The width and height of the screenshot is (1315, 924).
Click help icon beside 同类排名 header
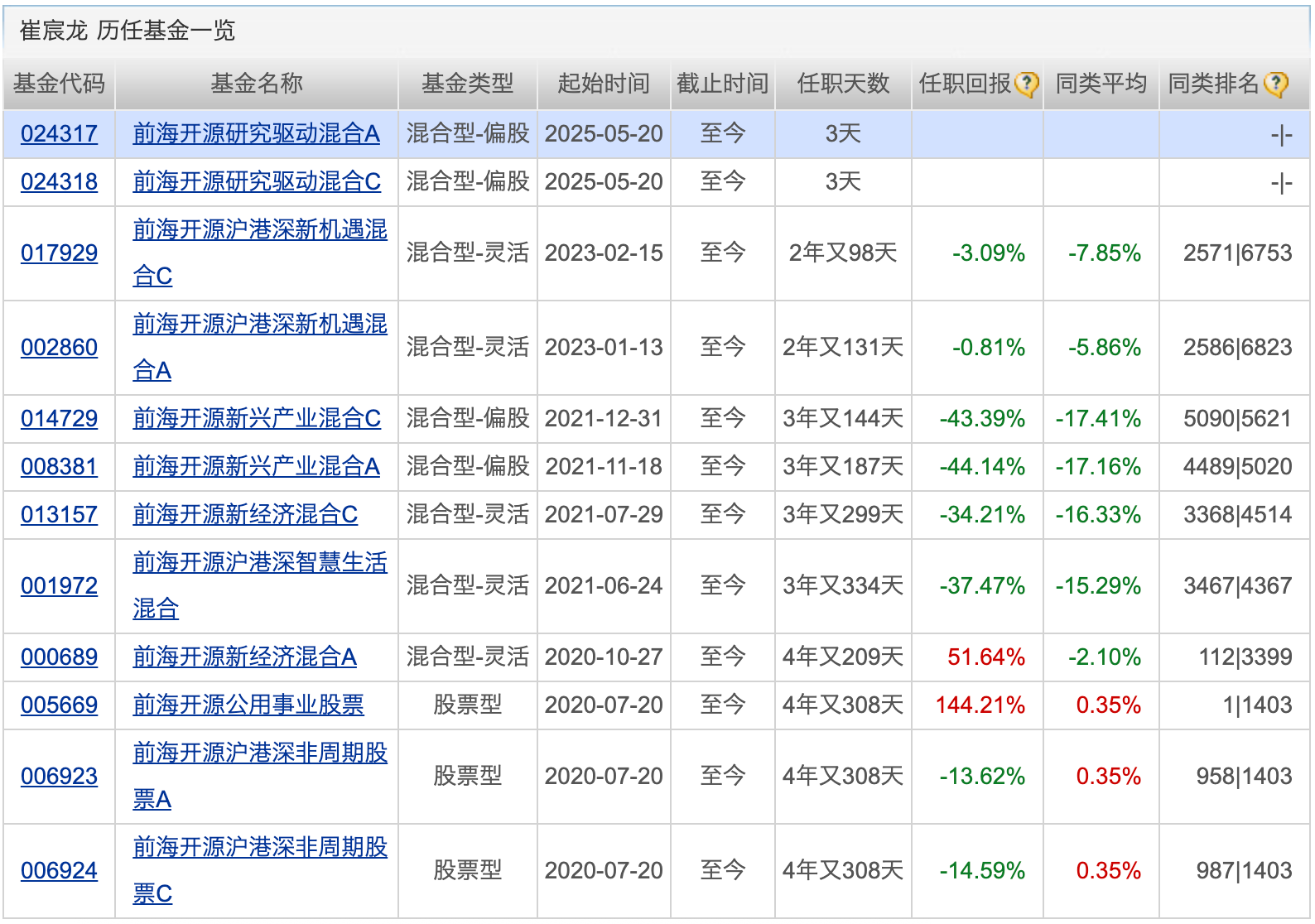point(1276,84)
